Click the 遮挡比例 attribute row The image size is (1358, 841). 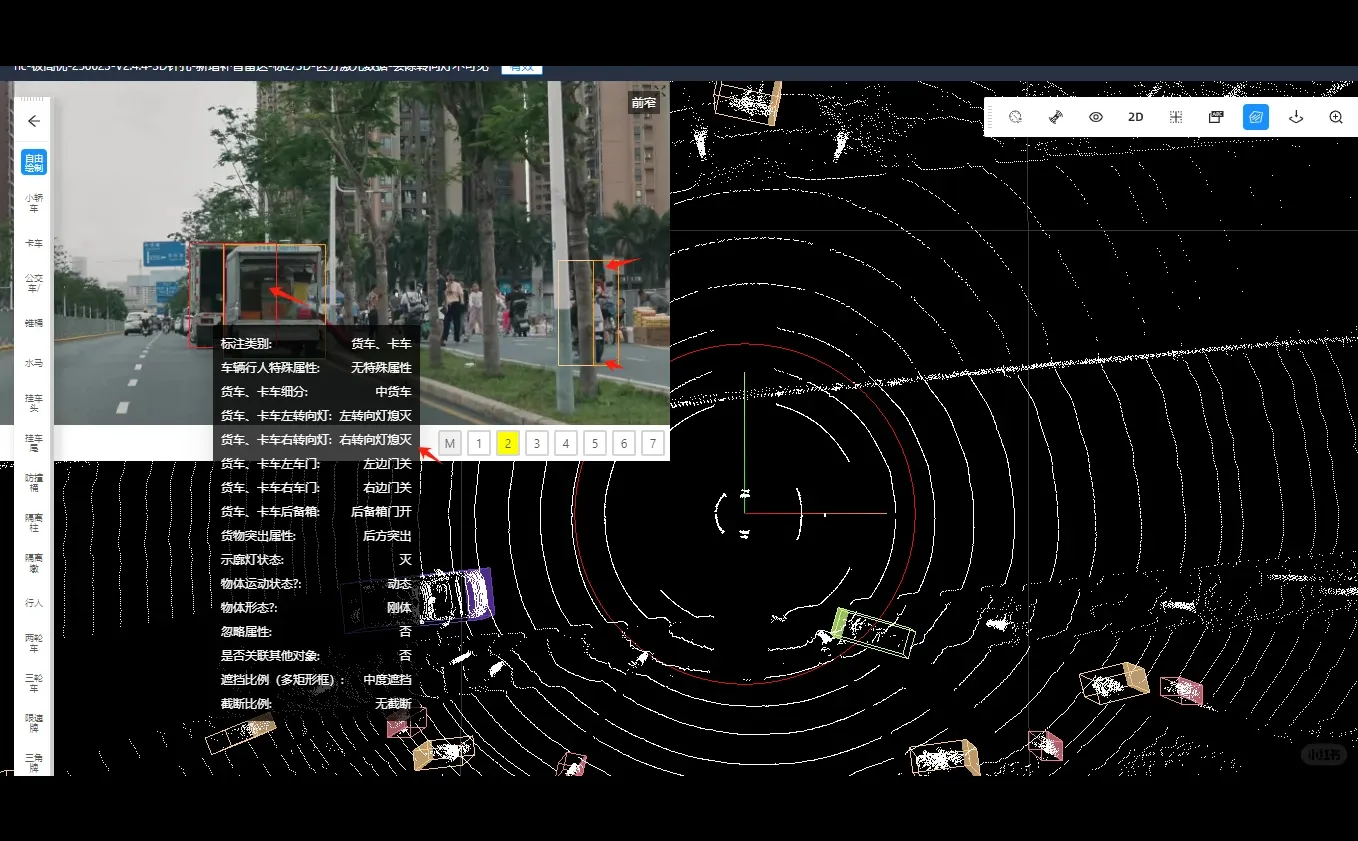pyautogui.click(x=316, y=680)
